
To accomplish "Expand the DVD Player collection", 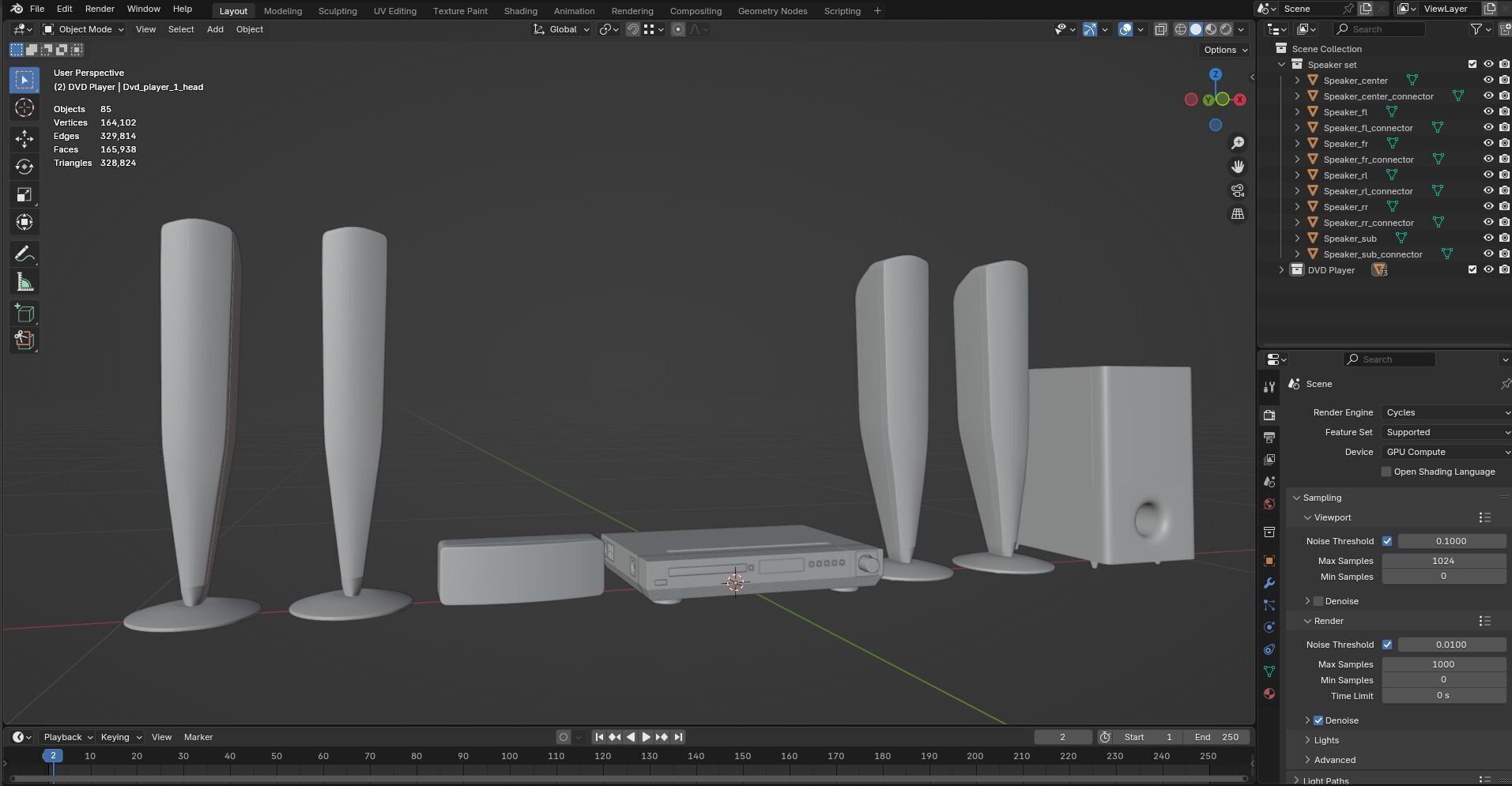I will pyautogui.click(x=1282, y=269).
